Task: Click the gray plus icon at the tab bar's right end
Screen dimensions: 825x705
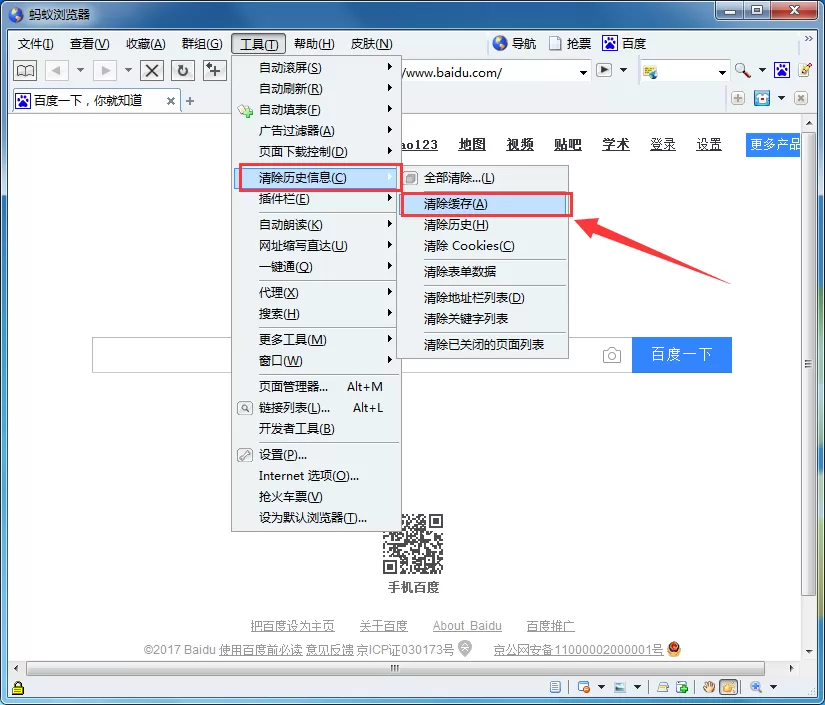Action: coord(738,98)
